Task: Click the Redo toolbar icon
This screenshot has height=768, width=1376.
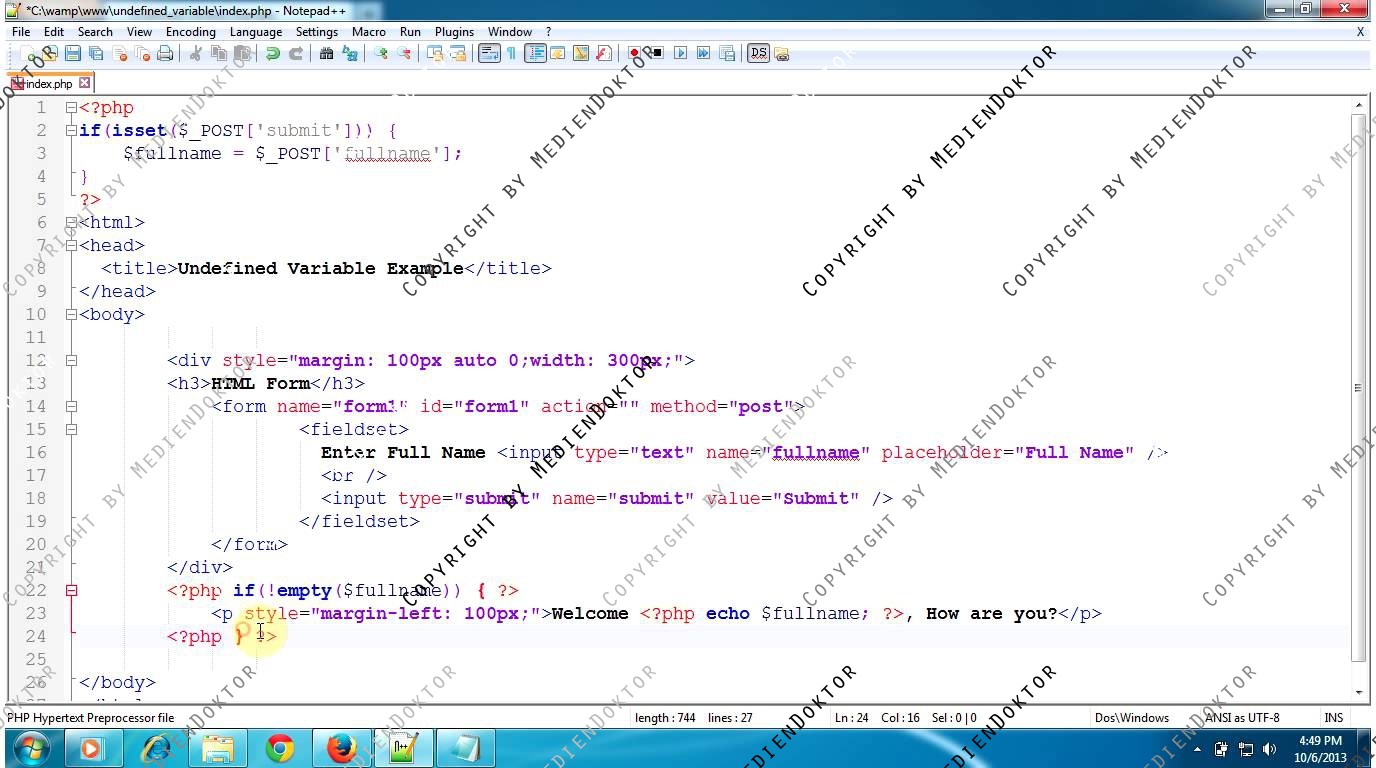Action: (296, 54)
